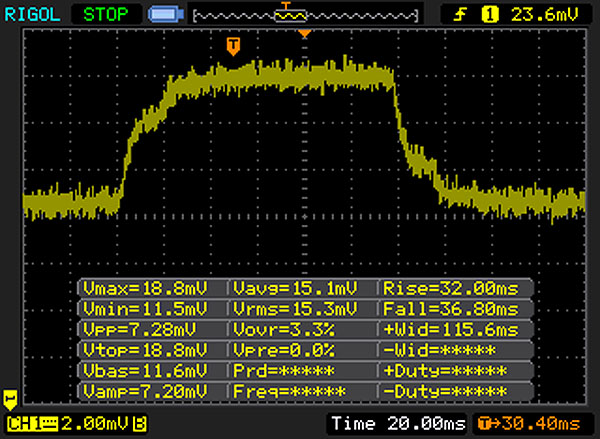Click the Vpre=0.0% measurement

[284, 350]
